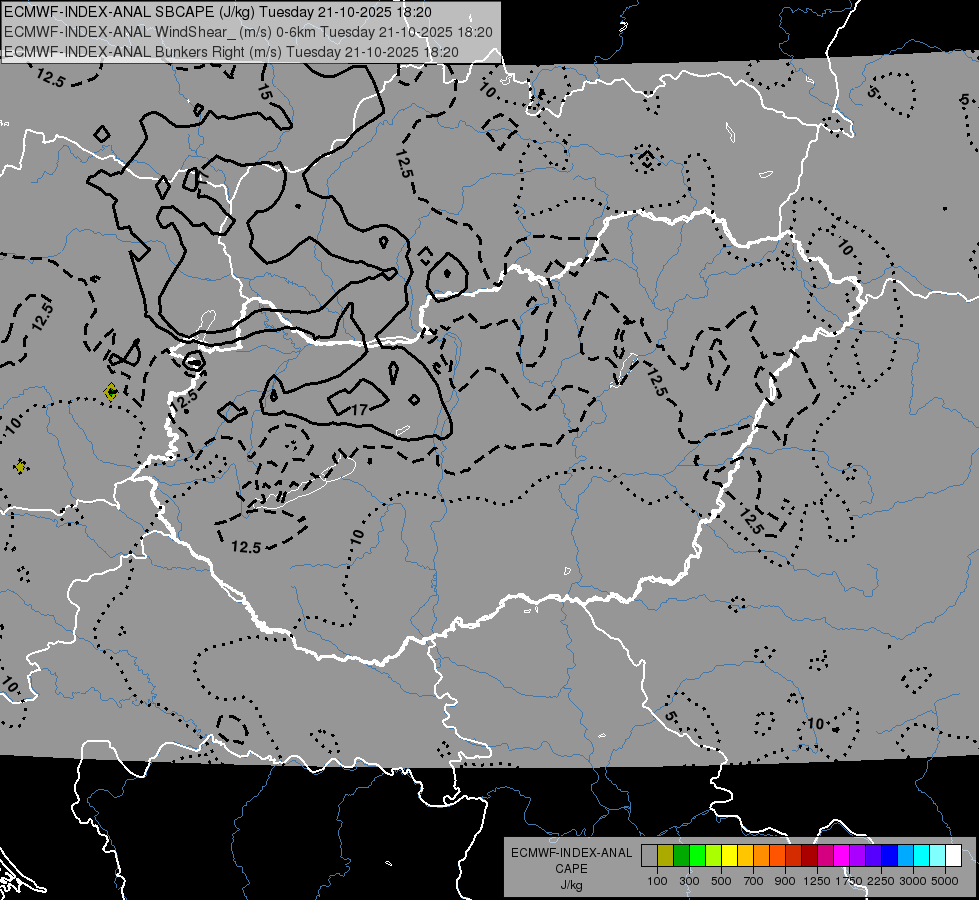Select the bright cyan legend swatch
The image size is (979, 900).
pyautogui.click(x=922, y=855)
